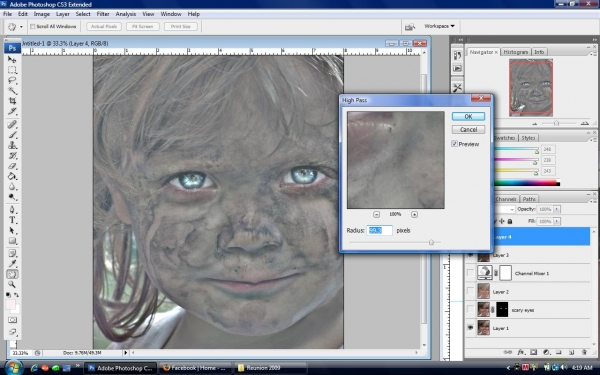Select the Lasso tool
The height and width of the screenshot is (375, 600).
pyautogui.click(x=12, y=80)
